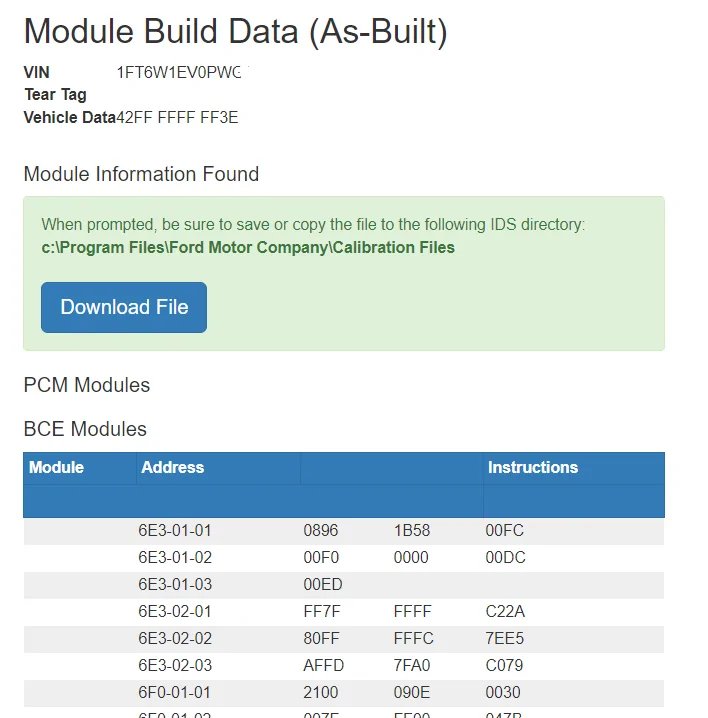The height and width of the screenshot is (718, 708).
Task: Select the Instructions column header
Action: click(533, 468)
